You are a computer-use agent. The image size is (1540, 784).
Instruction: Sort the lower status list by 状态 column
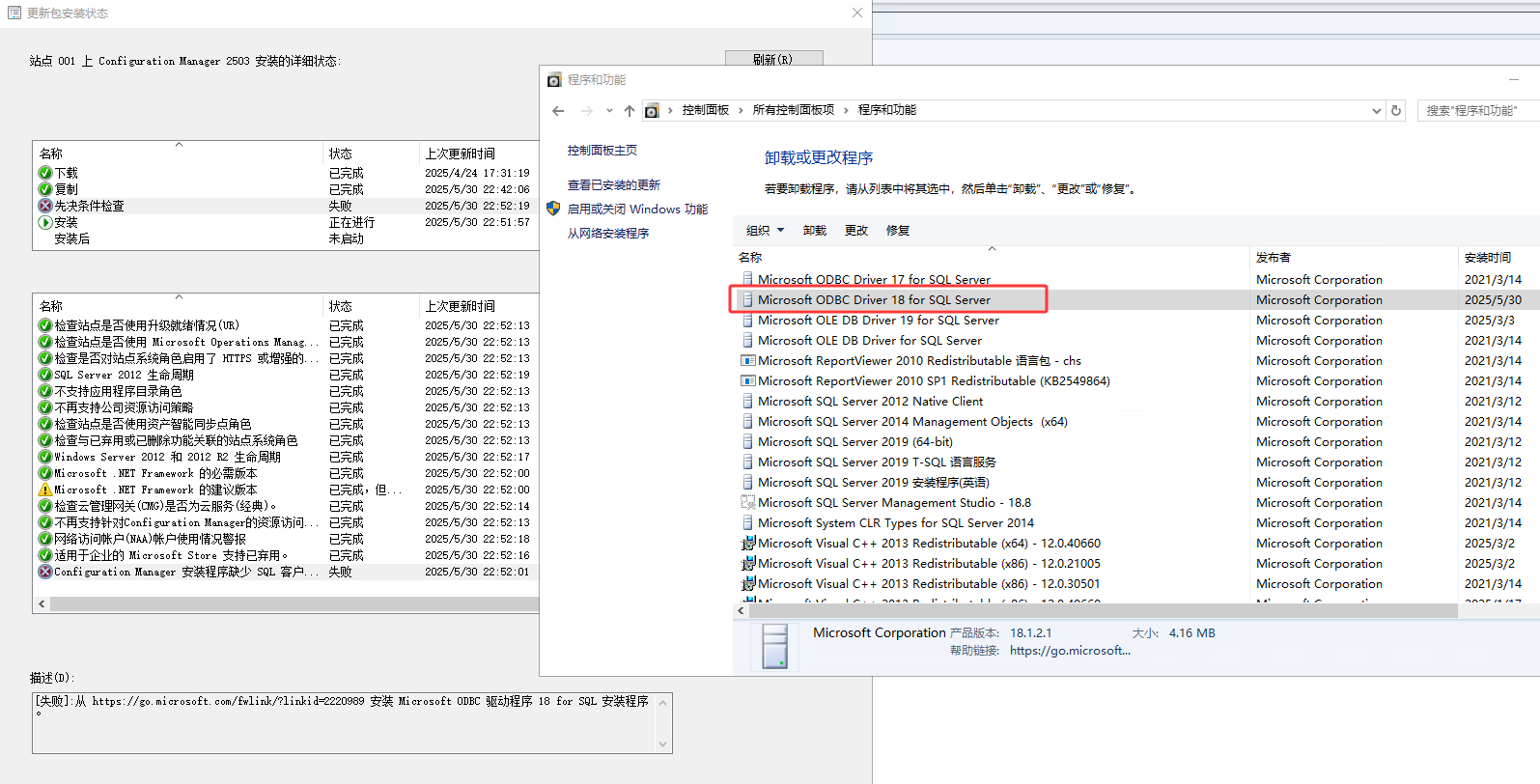[x=371, y=306]
